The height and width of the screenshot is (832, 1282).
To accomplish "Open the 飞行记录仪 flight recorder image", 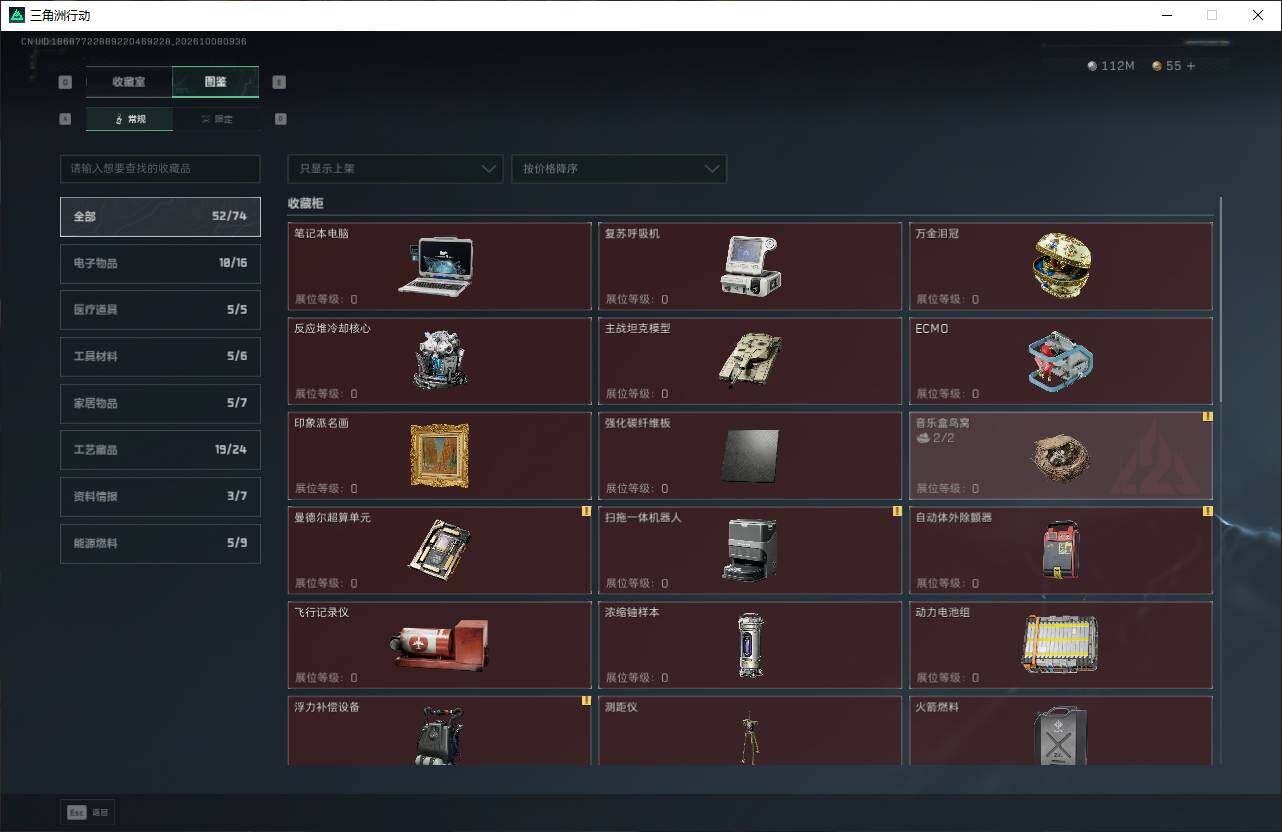I will click(440, 645).
